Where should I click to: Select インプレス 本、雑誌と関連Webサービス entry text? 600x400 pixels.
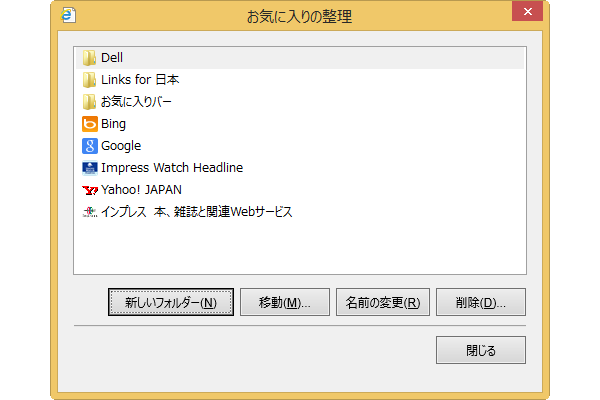(196, 212)
